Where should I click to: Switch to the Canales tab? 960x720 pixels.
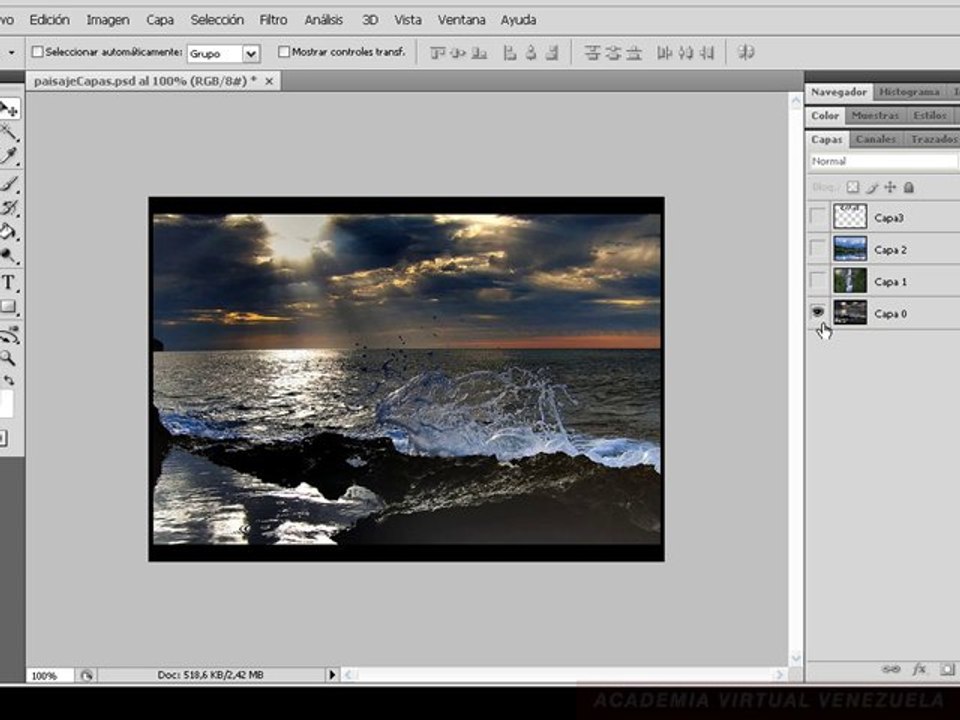pyautogui.click(x=876, y=139)
